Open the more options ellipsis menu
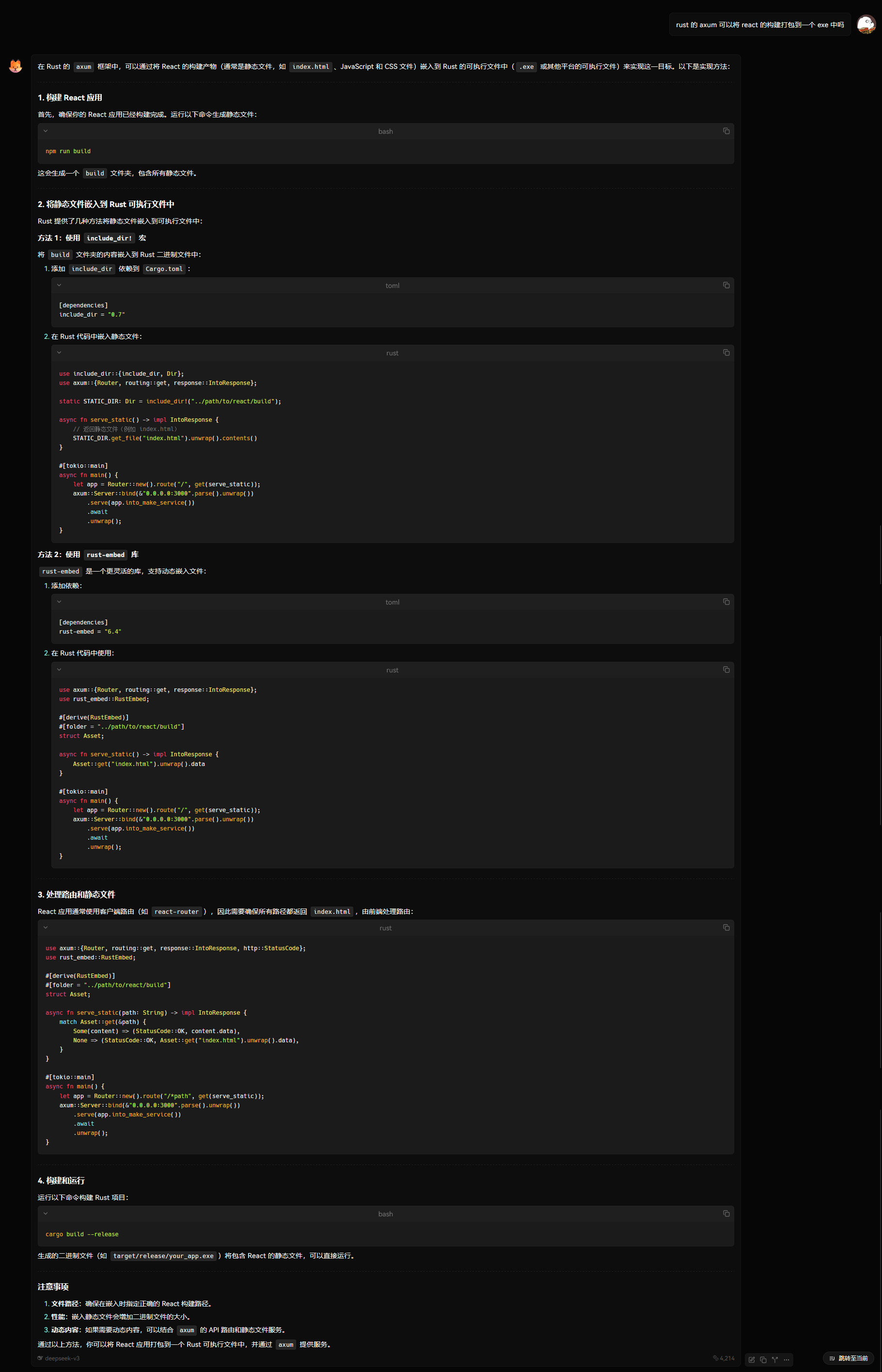Screen dimensions: 882x1372 click(787, 1360)
